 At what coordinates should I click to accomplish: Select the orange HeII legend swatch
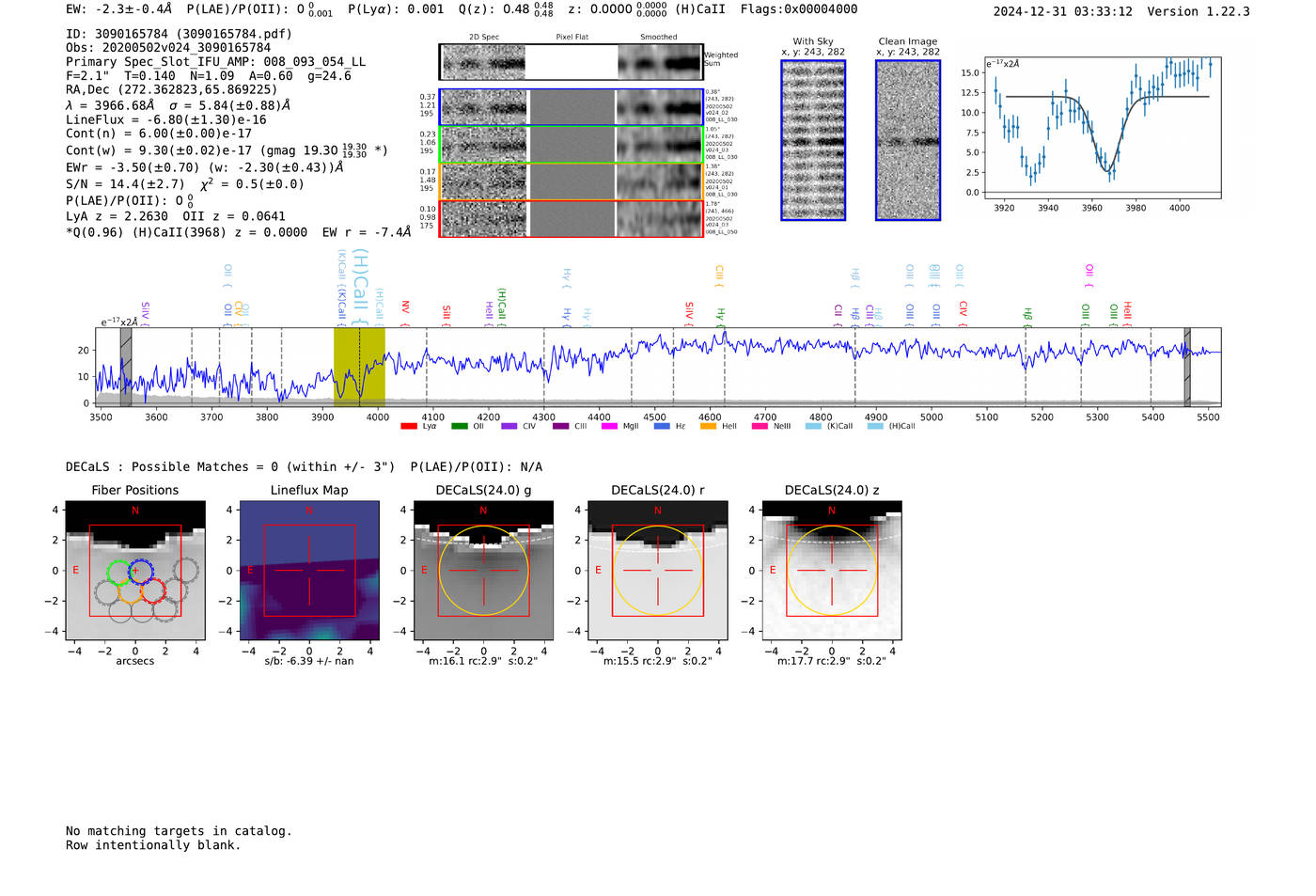point(708,426)
